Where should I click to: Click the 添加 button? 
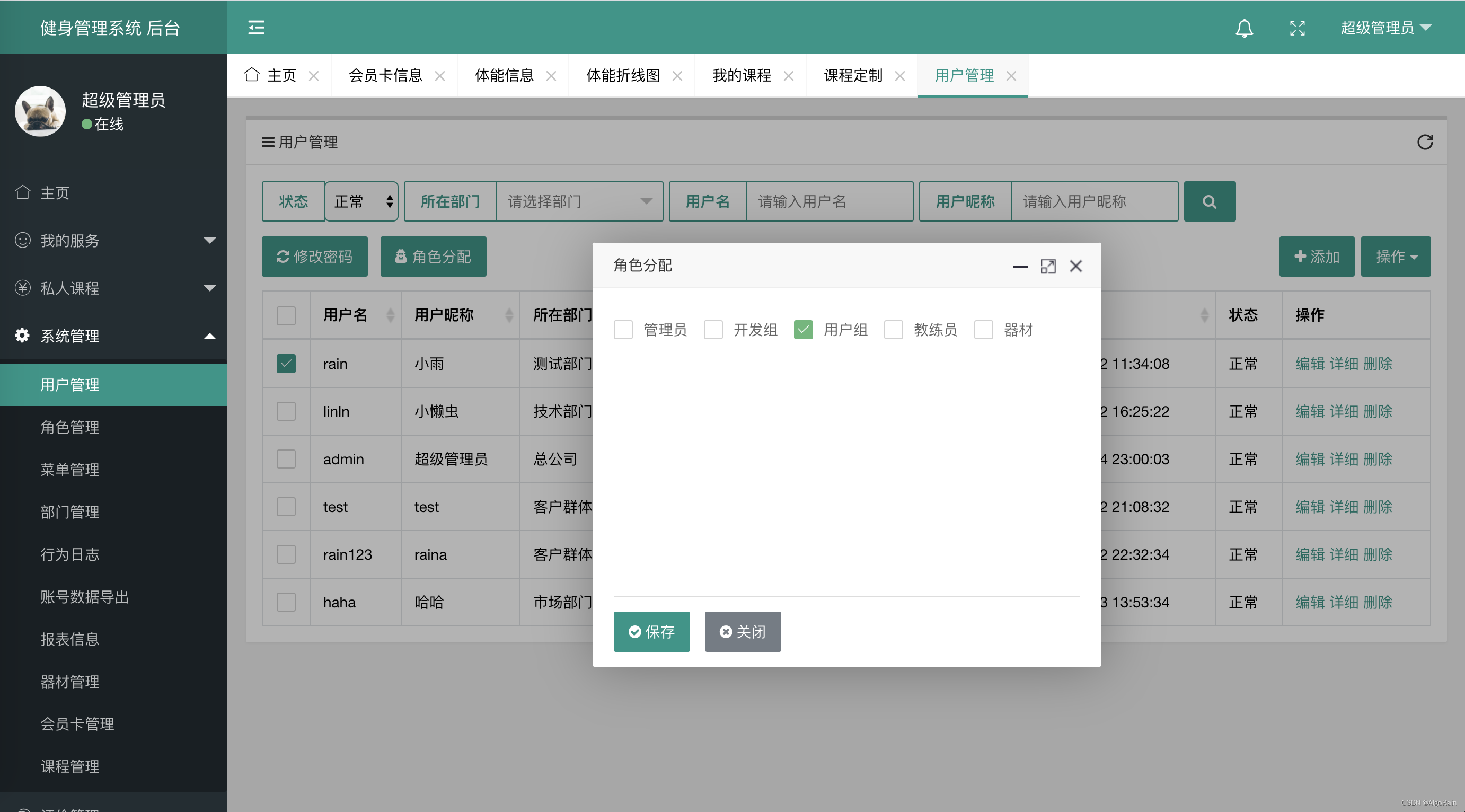tap(1316, 257)
